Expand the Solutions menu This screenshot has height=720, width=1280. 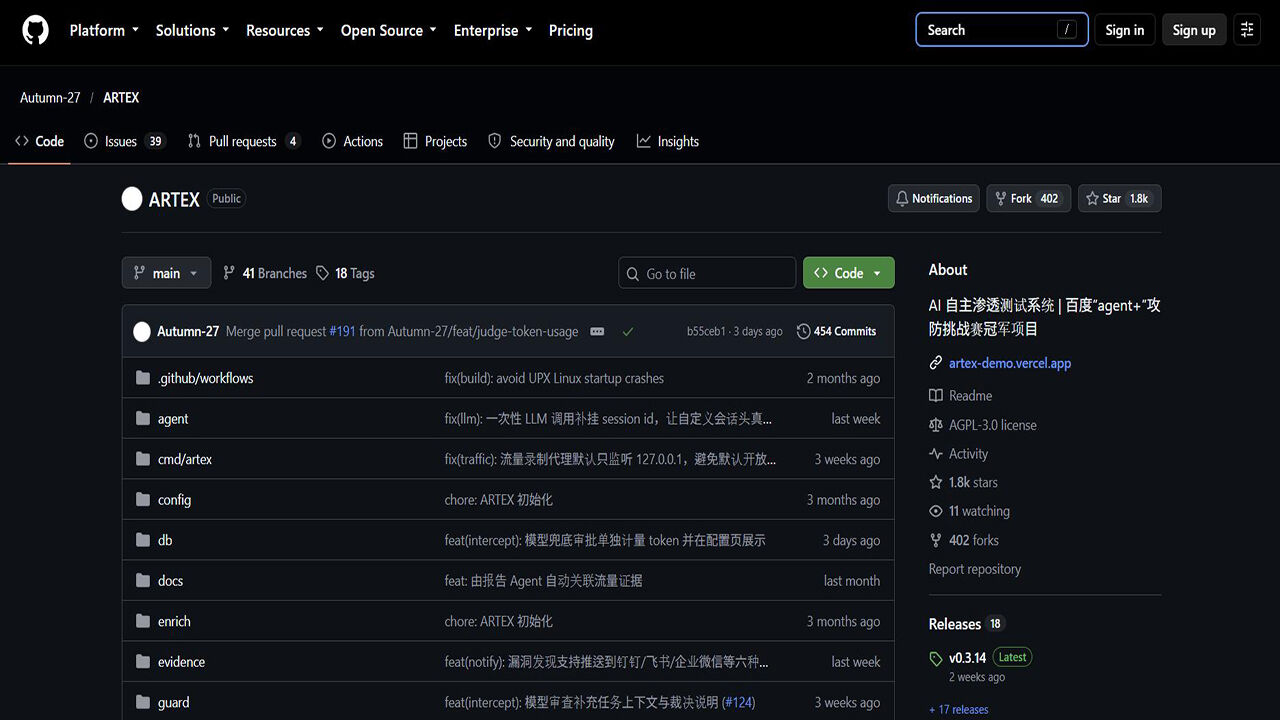coord(192,30)
